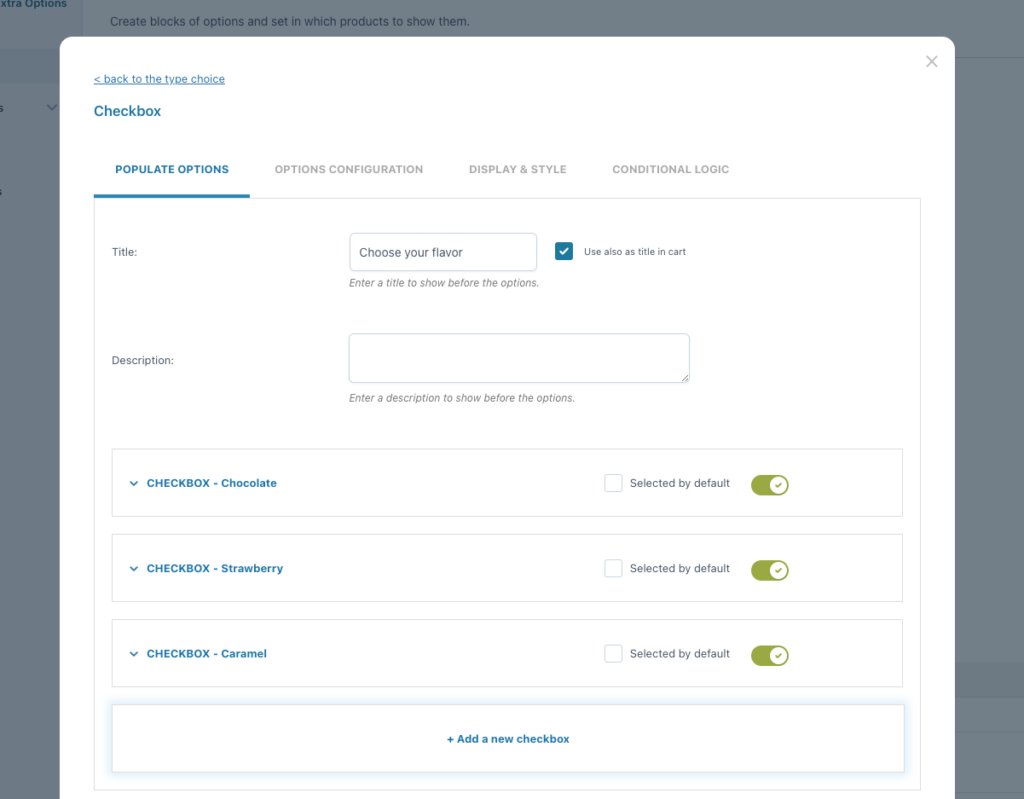The image size is (1024, 799).
Task: Add a new checkbox option
Action: click(508, 739)
